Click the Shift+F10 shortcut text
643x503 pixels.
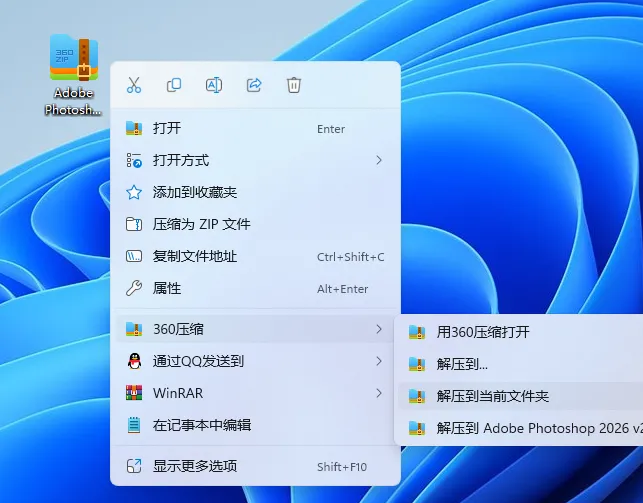(342, 467)
